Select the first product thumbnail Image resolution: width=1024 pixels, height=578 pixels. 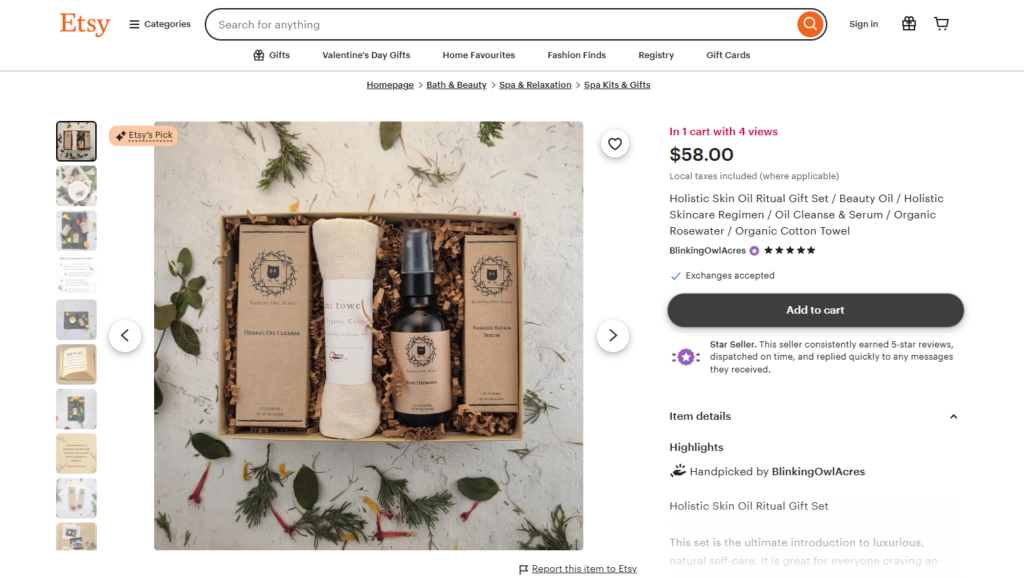point(77,142)
